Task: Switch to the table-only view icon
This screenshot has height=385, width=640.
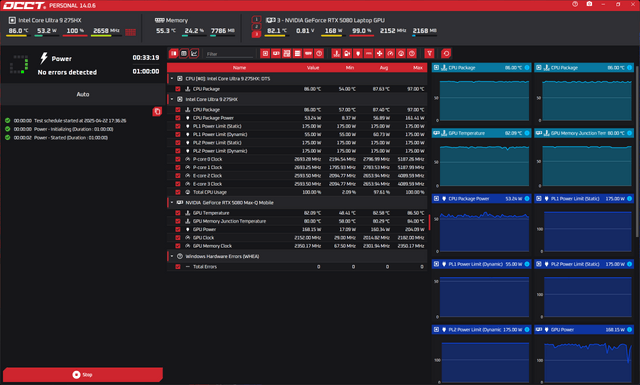Action: [x=184, y=53]
